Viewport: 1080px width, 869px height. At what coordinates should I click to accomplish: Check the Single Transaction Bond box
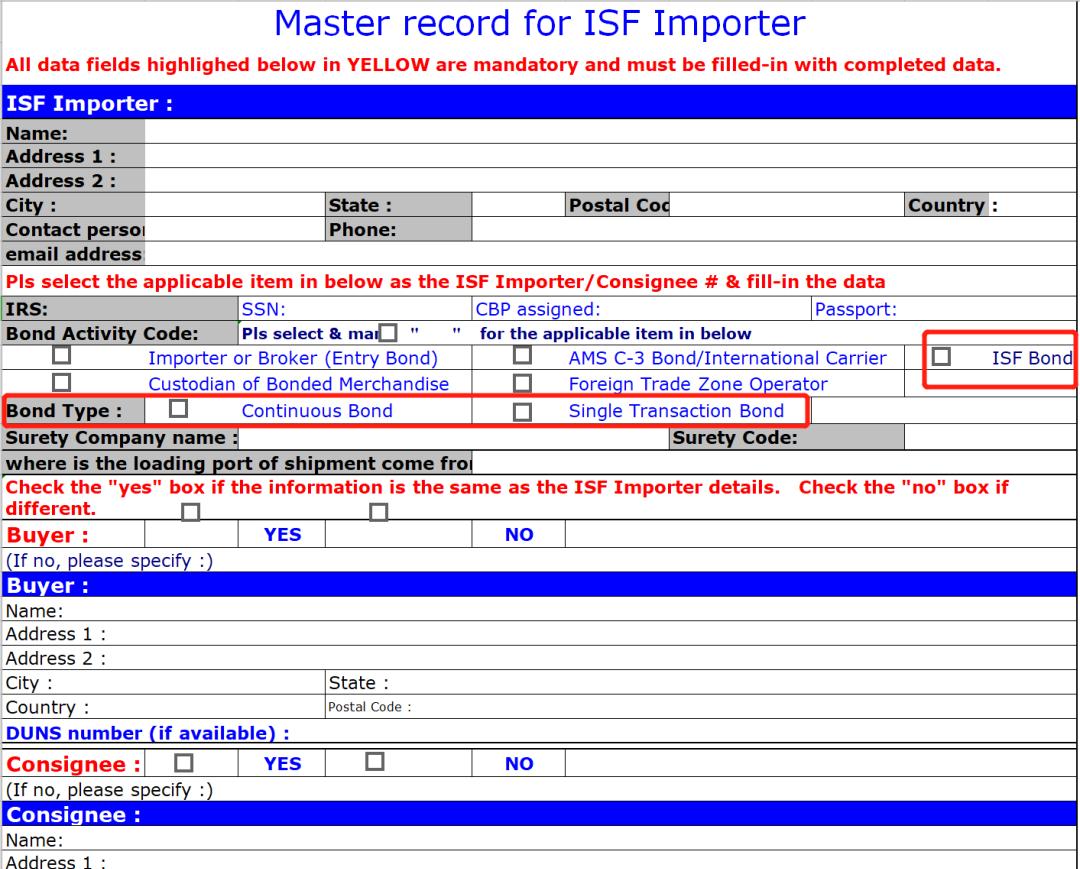[x=522, y=411]
